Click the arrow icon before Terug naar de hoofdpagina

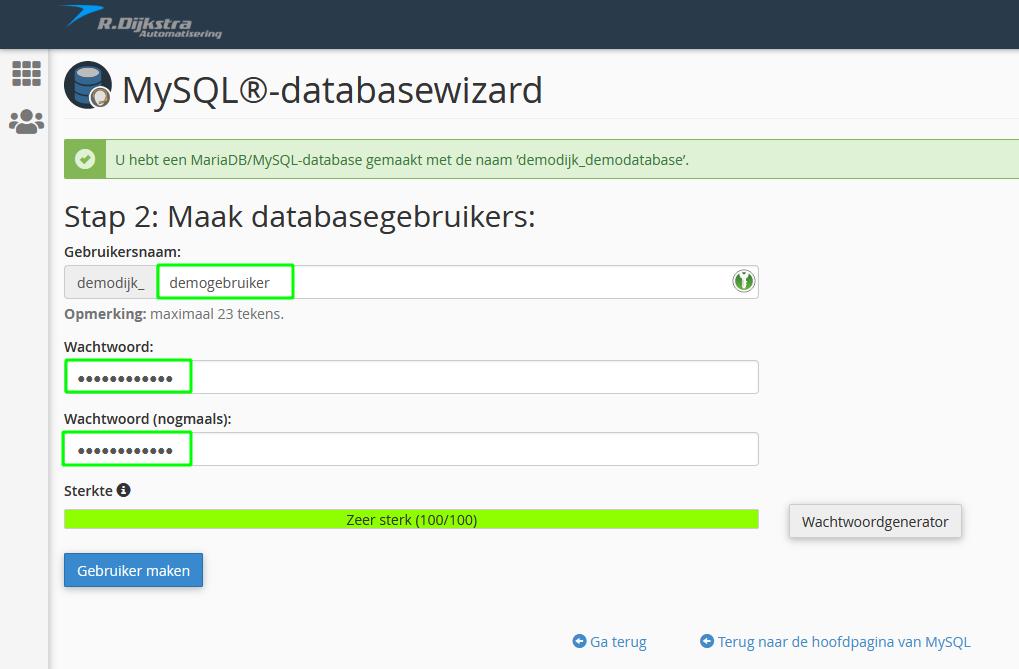tap(706, 641)
